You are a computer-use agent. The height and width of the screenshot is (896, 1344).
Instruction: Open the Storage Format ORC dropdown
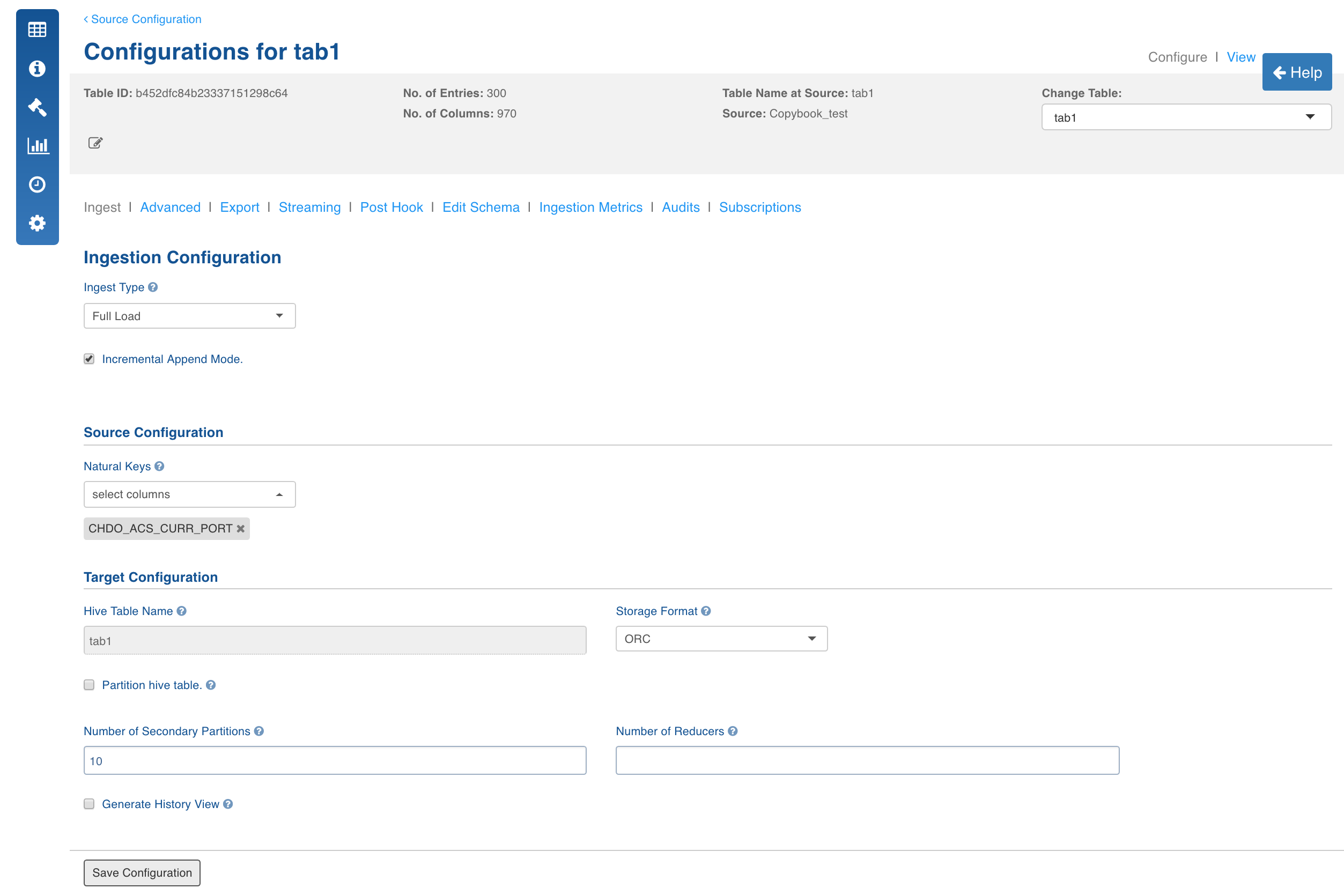click(722, 639)
